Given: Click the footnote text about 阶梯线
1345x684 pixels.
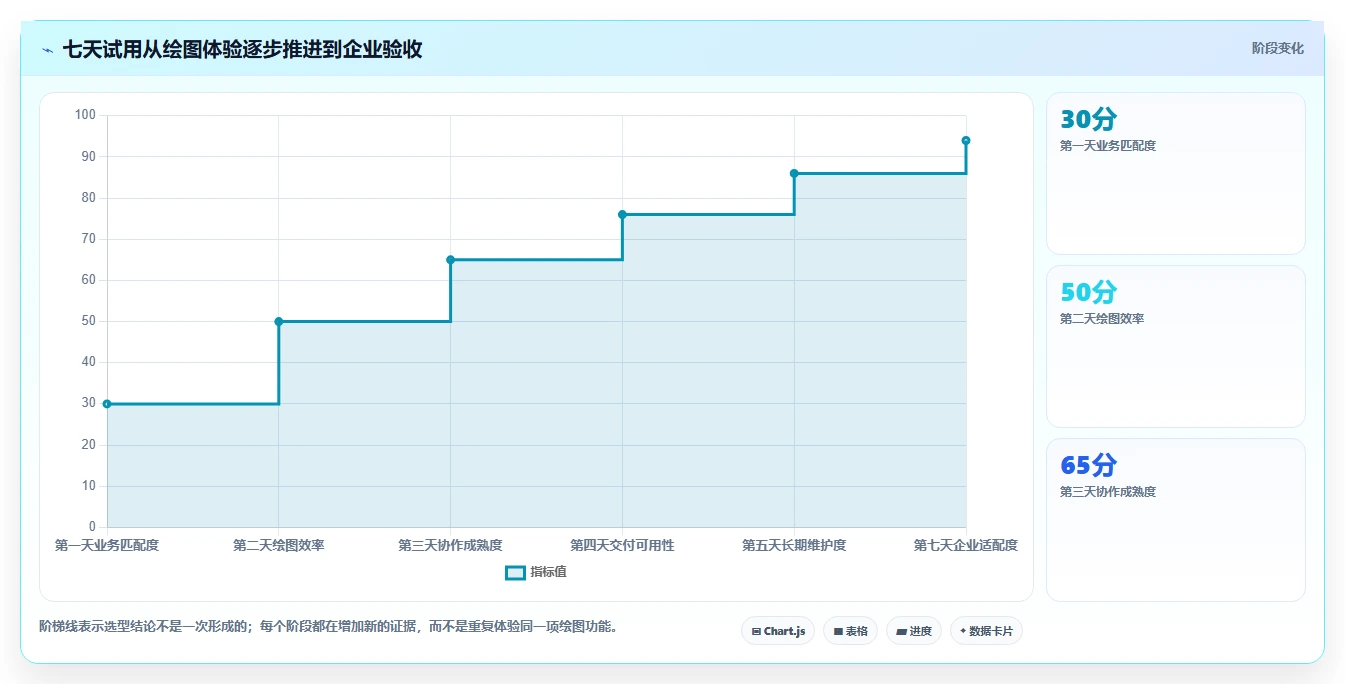Looking at the screenshot, I should click(x=329, y=627).
